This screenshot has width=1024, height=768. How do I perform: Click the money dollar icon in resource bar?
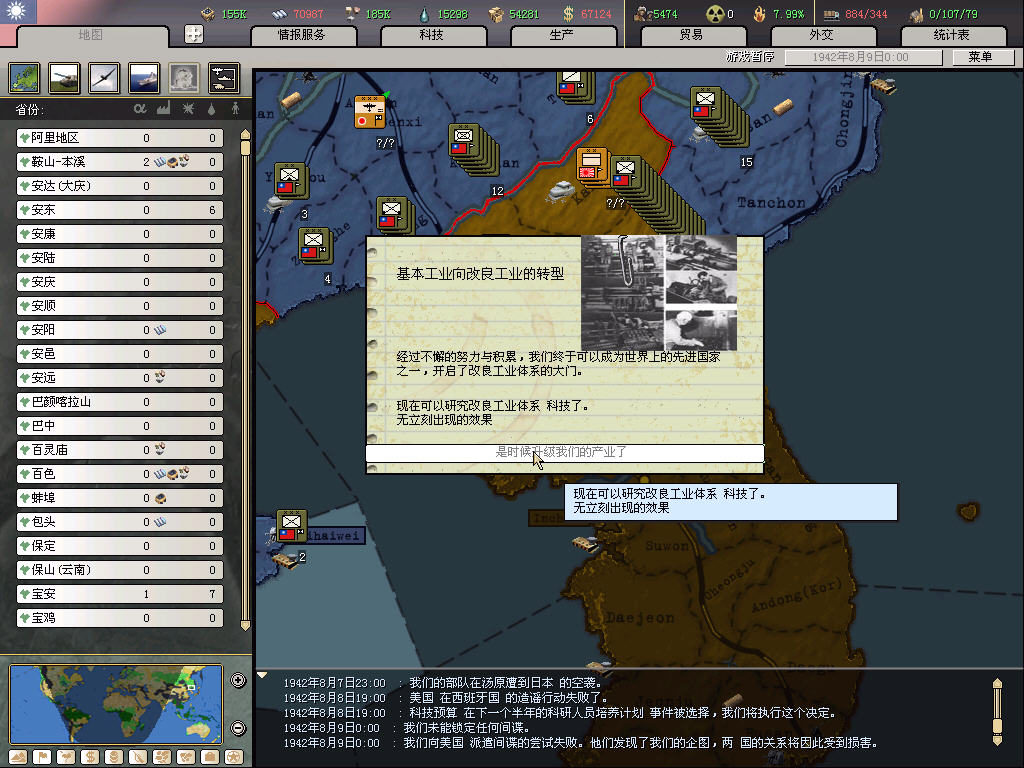tap(568, 13)
